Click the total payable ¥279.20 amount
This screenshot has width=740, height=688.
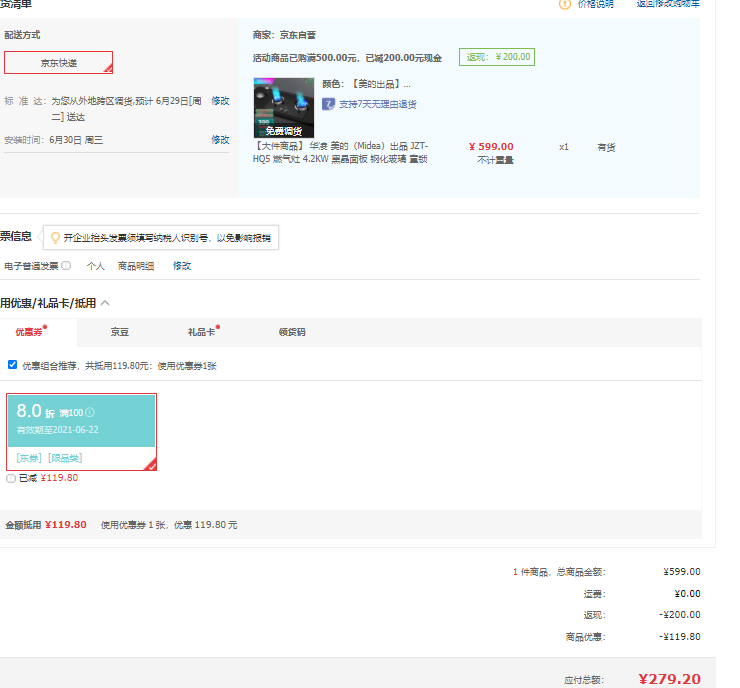669,679
